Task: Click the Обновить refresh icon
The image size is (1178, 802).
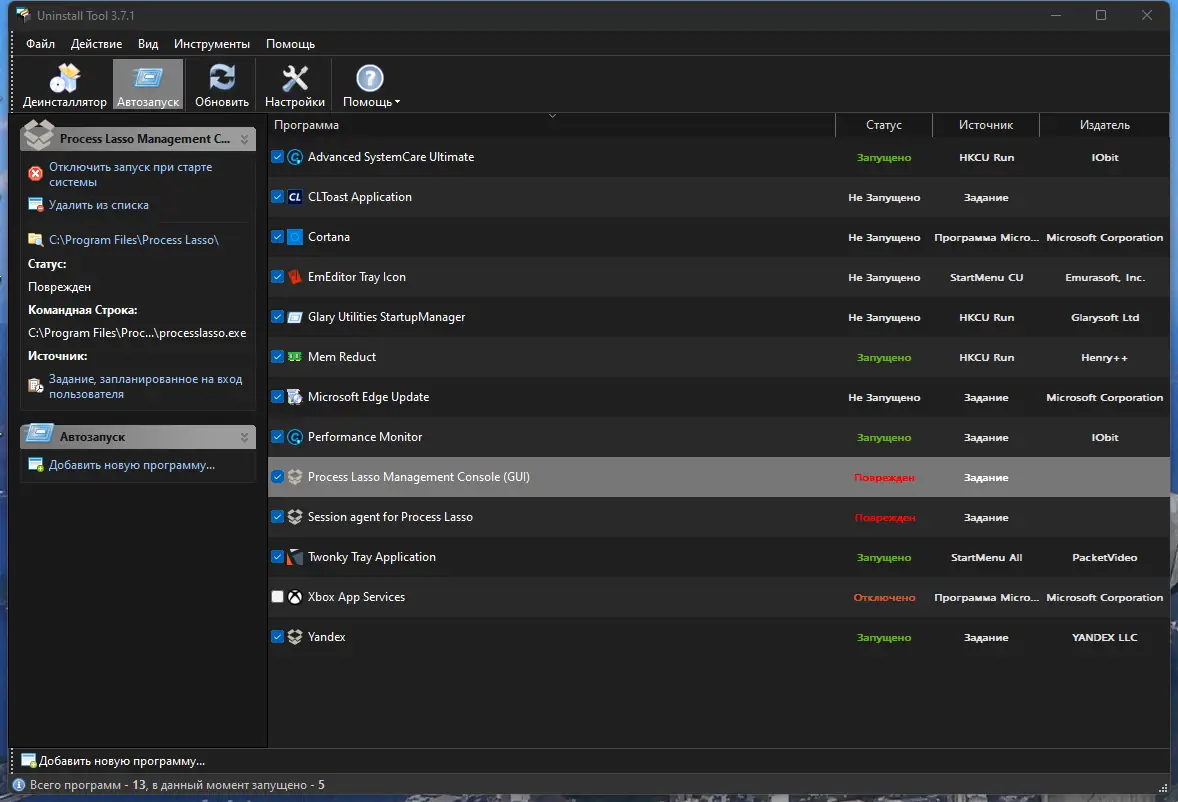Action: pos(222,77)
